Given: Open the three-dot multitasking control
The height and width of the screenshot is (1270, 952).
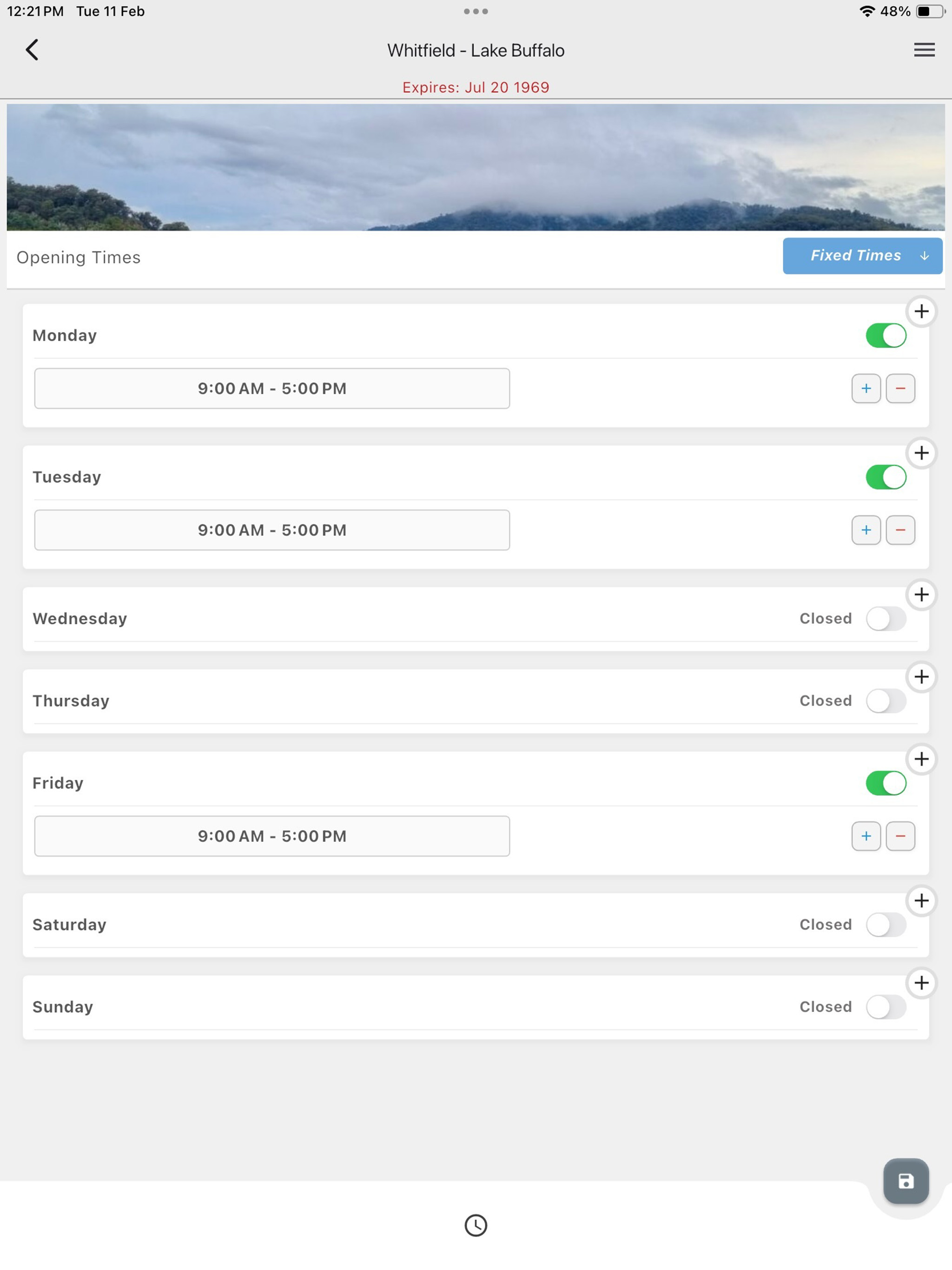Looking at the screenshot, I should point(476,12).
